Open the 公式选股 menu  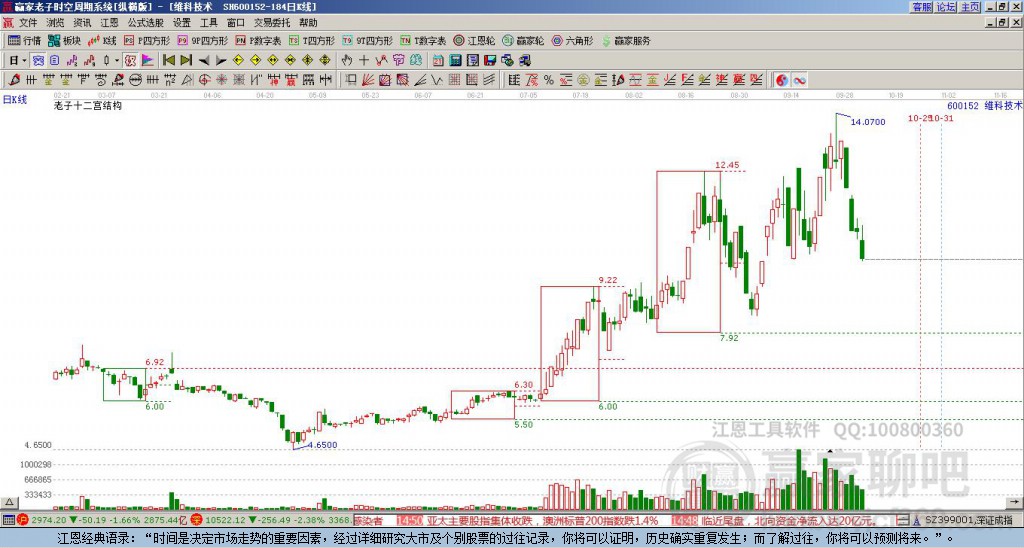[146, 23]
